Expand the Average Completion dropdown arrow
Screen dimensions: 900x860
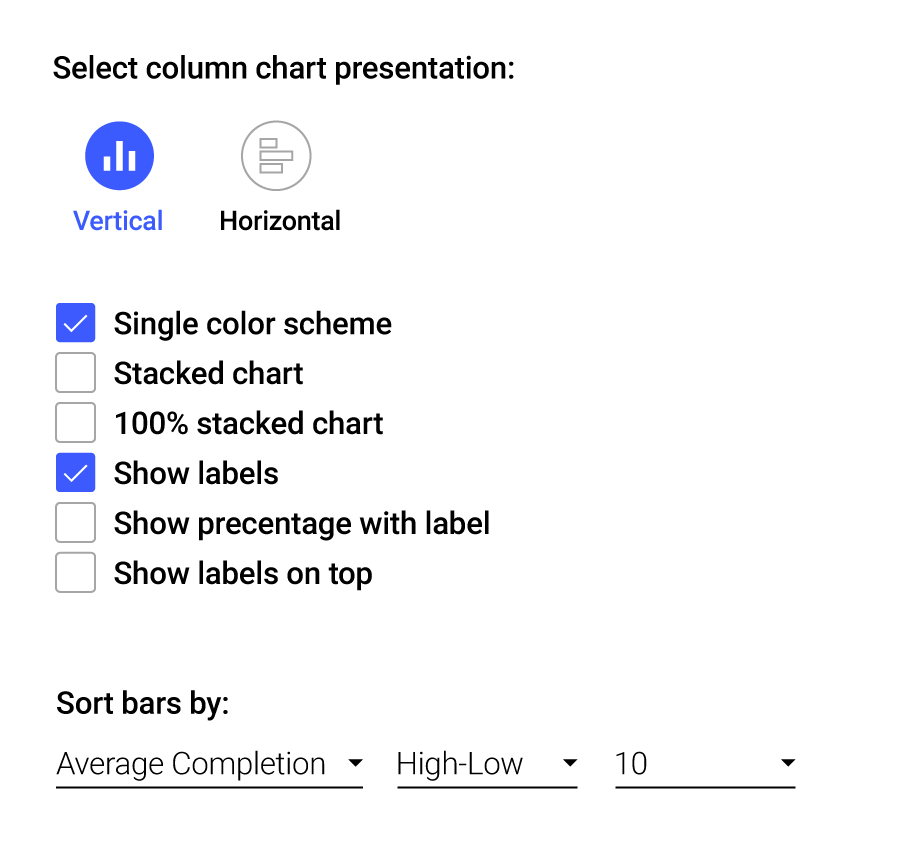(355, 763)
